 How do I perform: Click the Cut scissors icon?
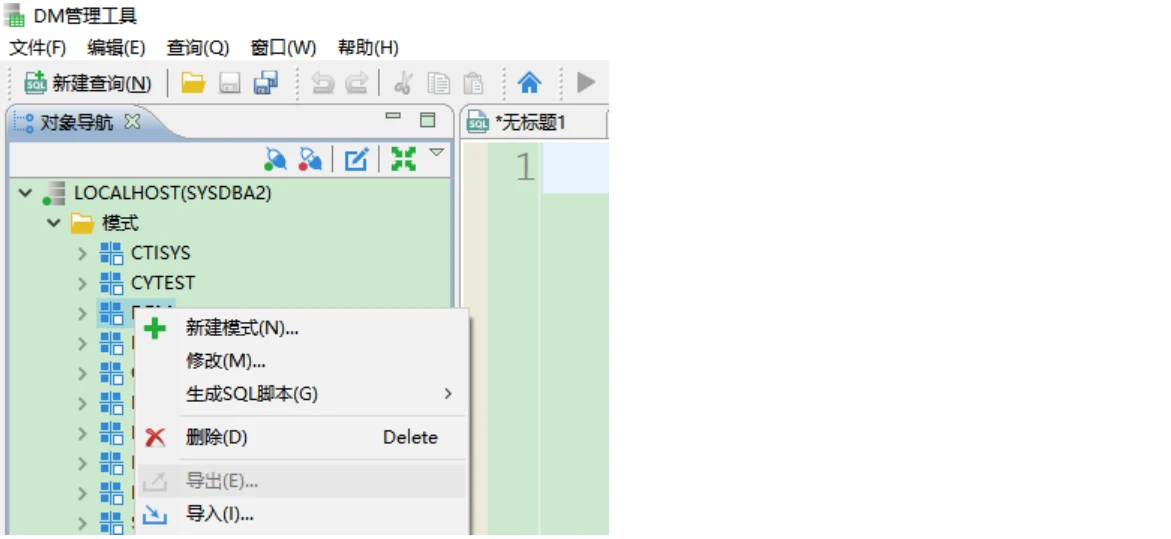click(403, 83)
